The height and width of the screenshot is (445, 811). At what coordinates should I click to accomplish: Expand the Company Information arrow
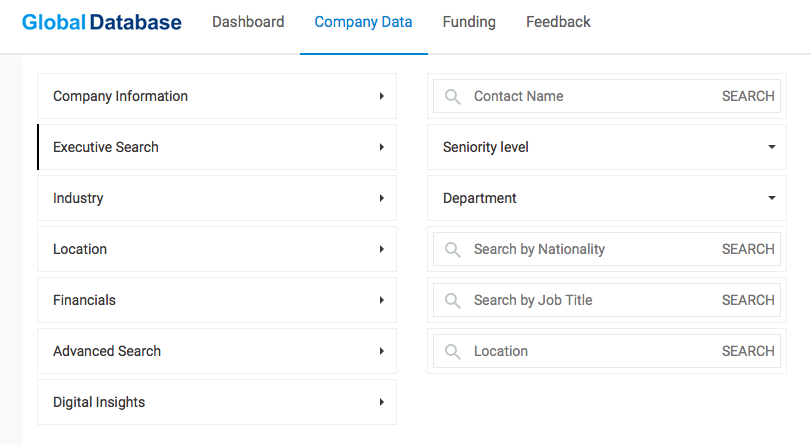(x=382, y=97)
